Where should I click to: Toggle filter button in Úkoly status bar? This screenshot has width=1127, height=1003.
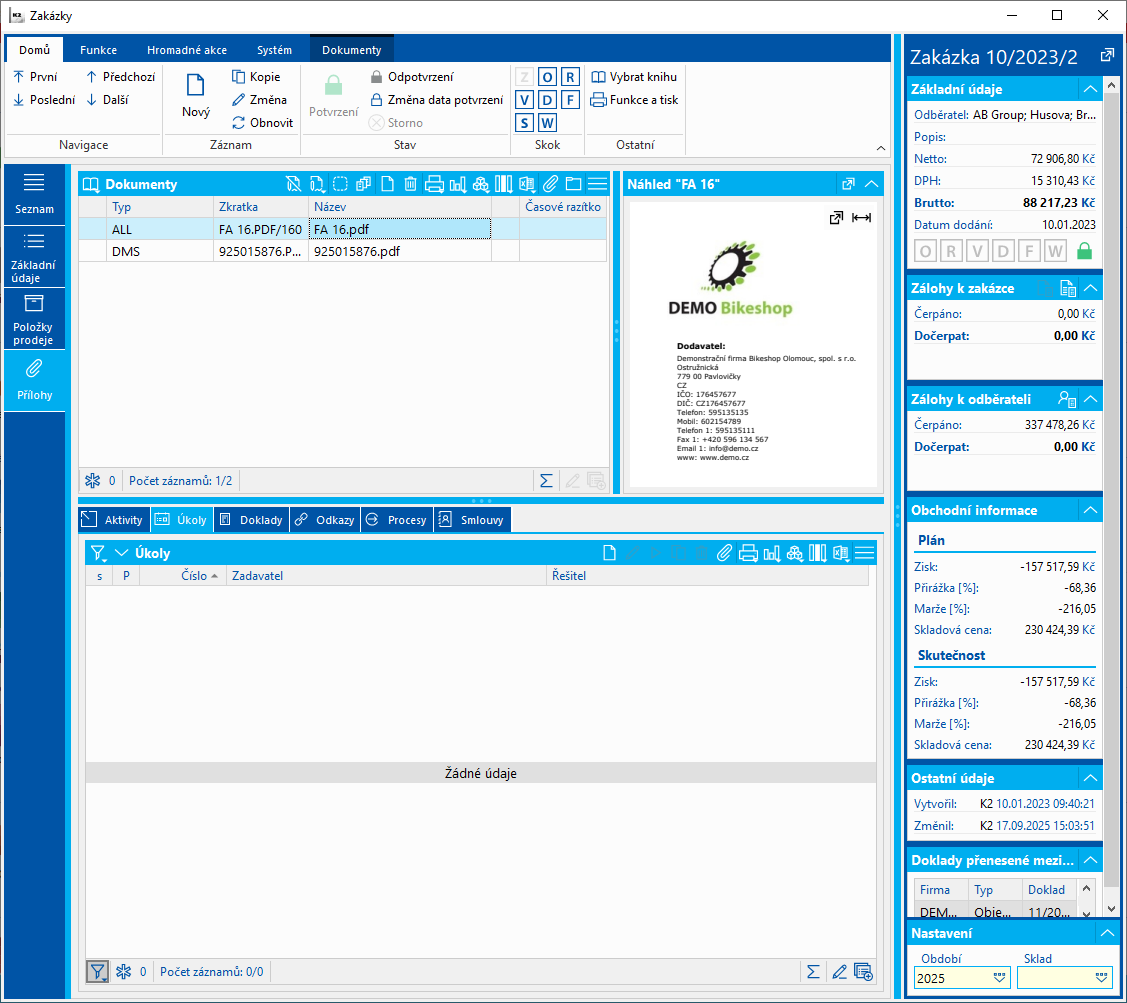97,972
